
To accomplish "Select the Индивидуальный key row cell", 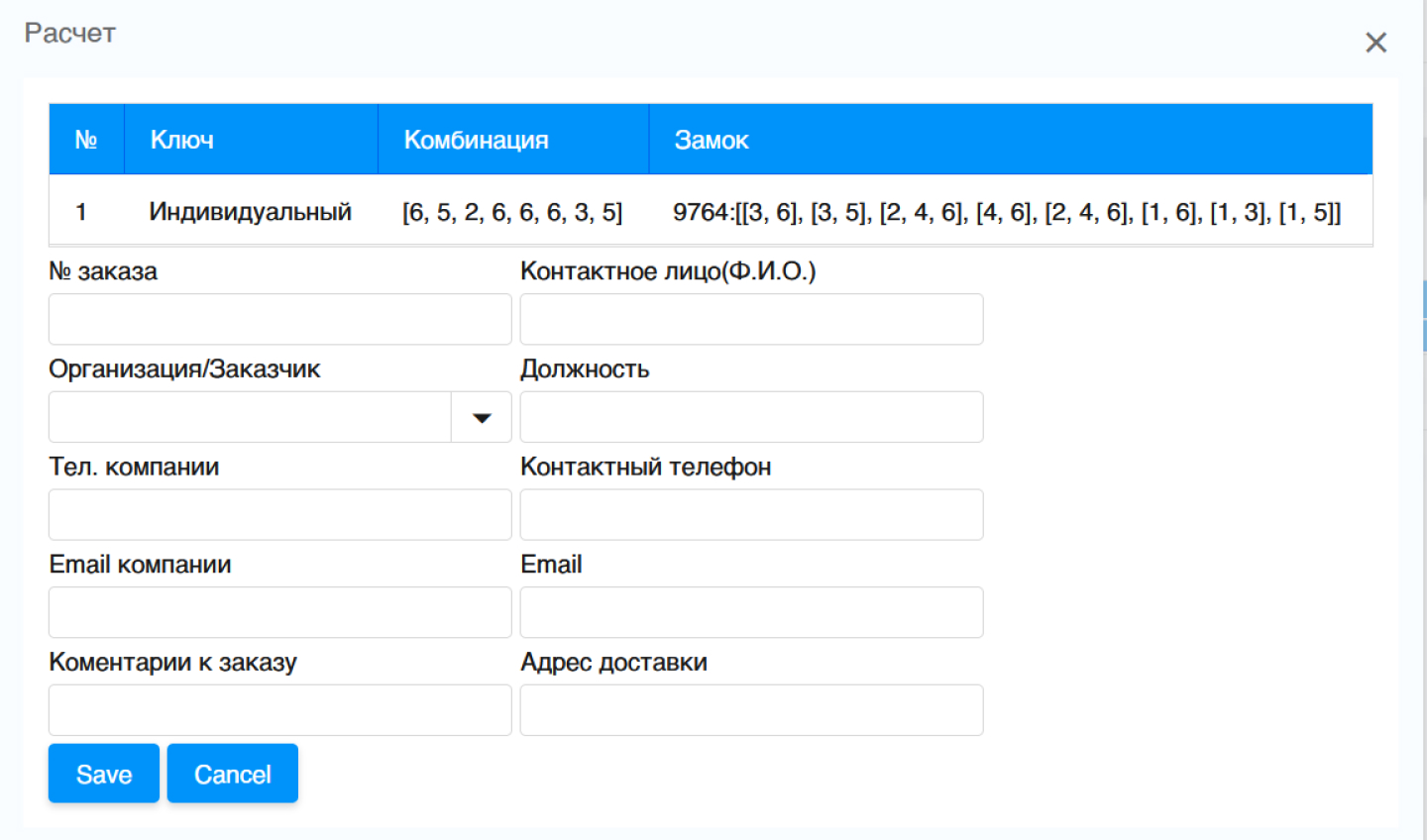I will 251,212.
